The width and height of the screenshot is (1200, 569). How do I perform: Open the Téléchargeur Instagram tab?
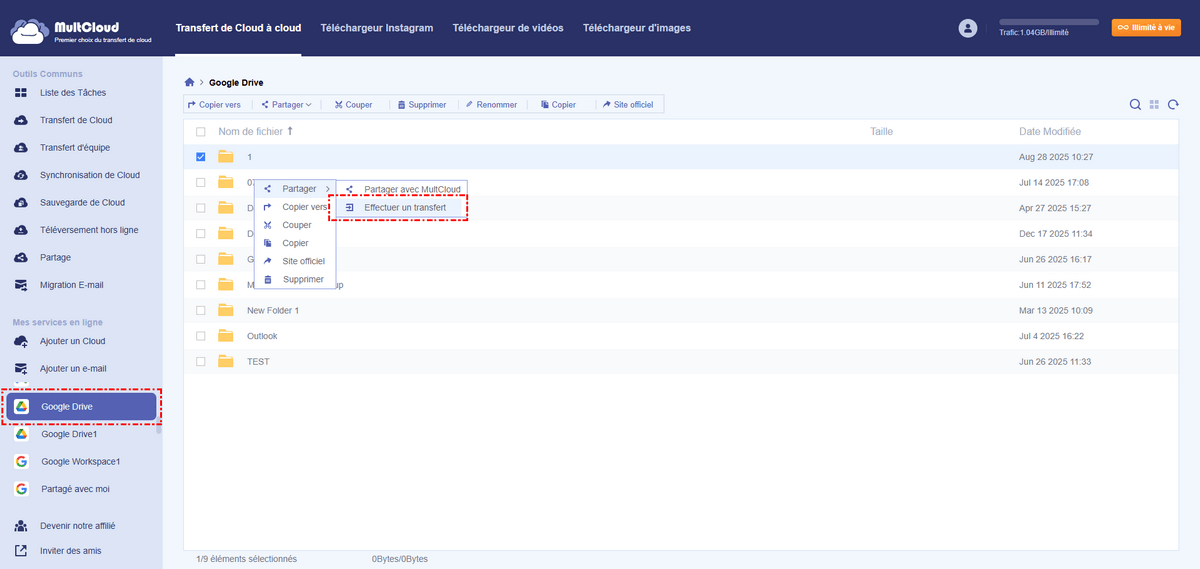(x=376, y=28)
